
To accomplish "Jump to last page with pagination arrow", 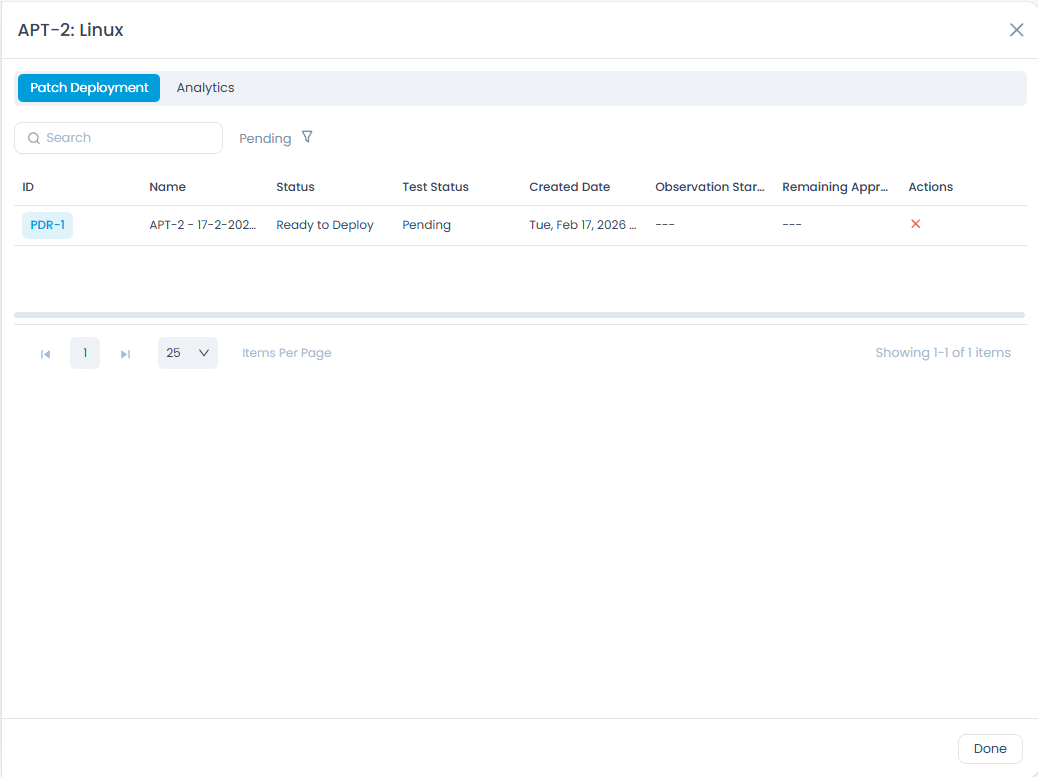I will [x=125, y=353].
